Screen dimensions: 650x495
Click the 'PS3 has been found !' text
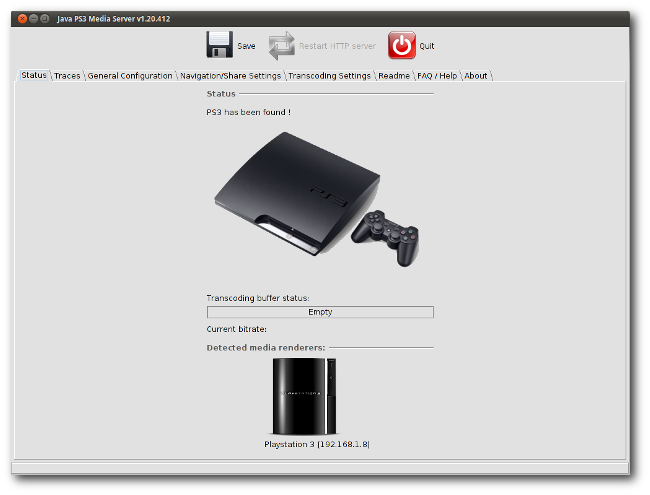click(x=248, y=112)
